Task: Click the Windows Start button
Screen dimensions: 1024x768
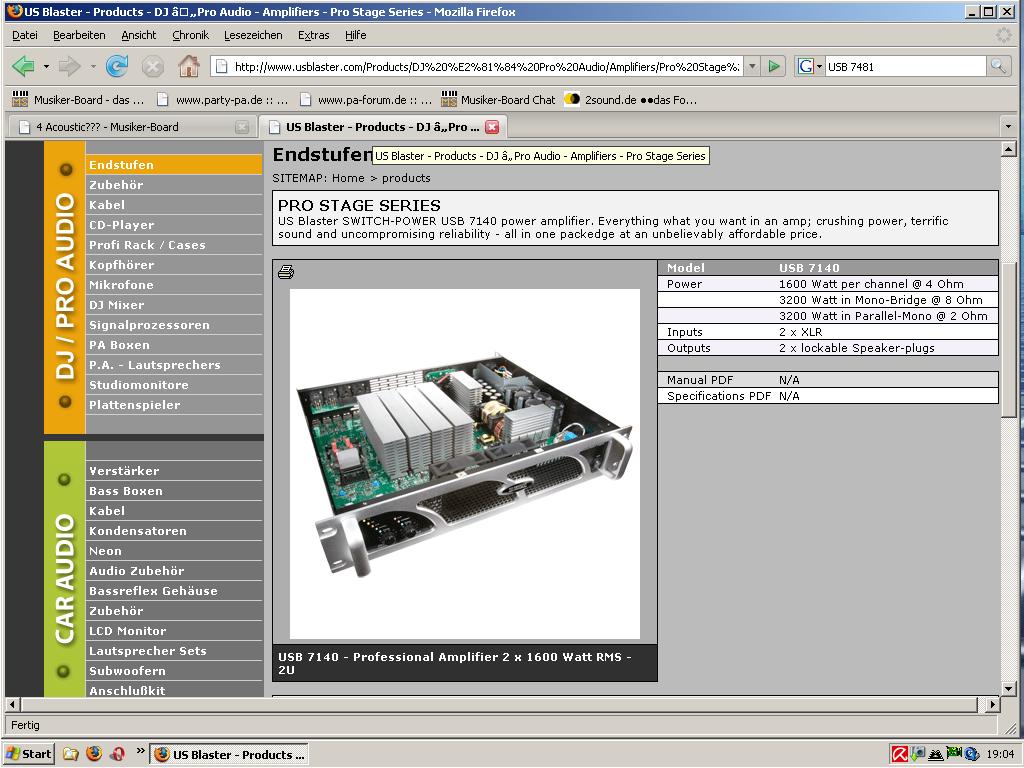Action: coord(29,754)
